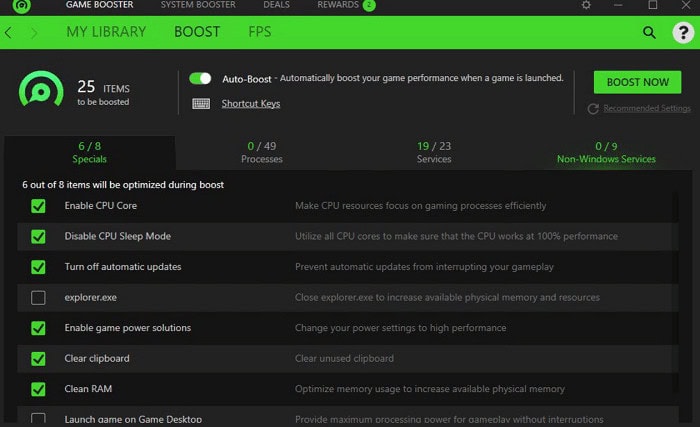Click 'Make CPU resources focus' description
Screen dimensions: 700x427
[x=421, y=206]
